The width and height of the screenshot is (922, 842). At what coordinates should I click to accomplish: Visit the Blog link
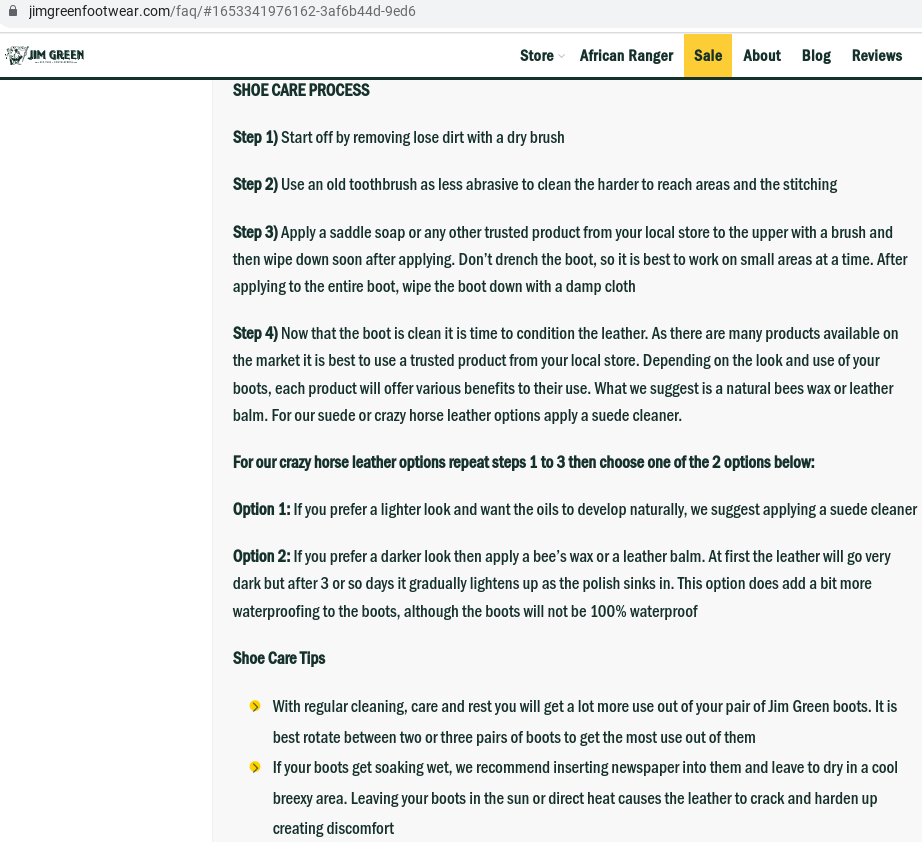816,55
